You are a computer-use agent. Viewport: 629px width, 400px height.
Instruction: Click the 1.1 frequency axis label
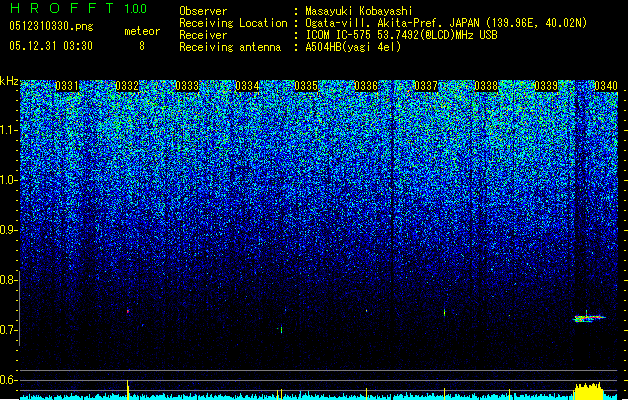(x=8, y=130)
